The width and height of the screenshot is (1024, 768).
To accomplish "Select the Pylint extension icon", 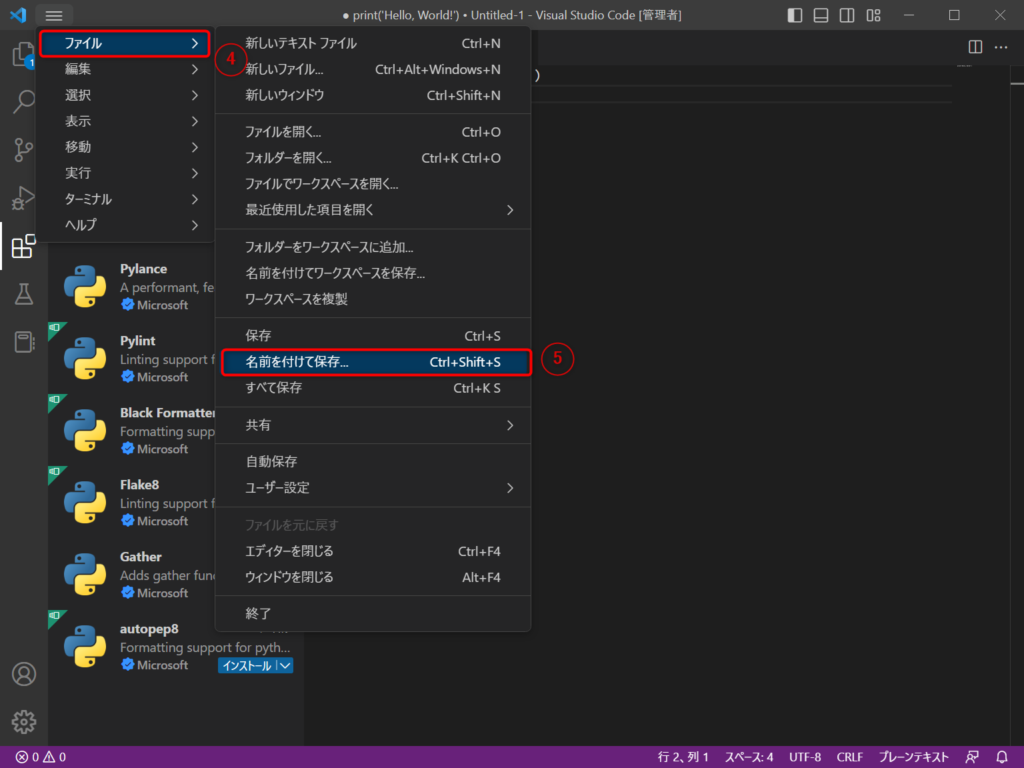I will tap(85, 358).
